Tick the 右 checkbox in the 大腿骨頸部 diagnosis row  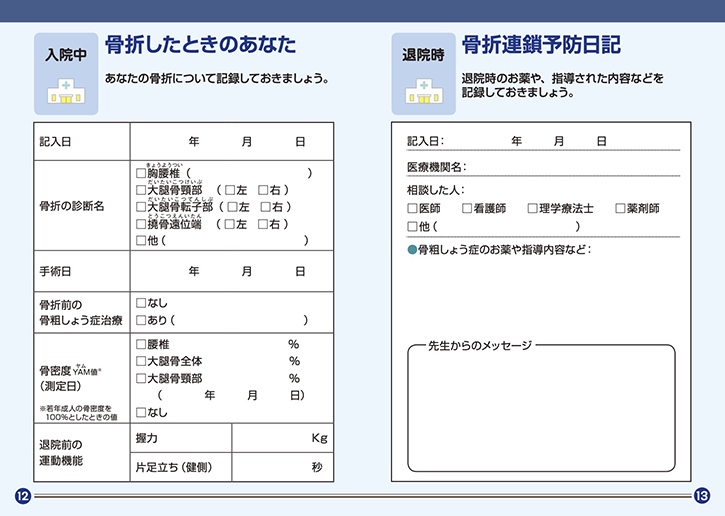[x=263, y=190]
